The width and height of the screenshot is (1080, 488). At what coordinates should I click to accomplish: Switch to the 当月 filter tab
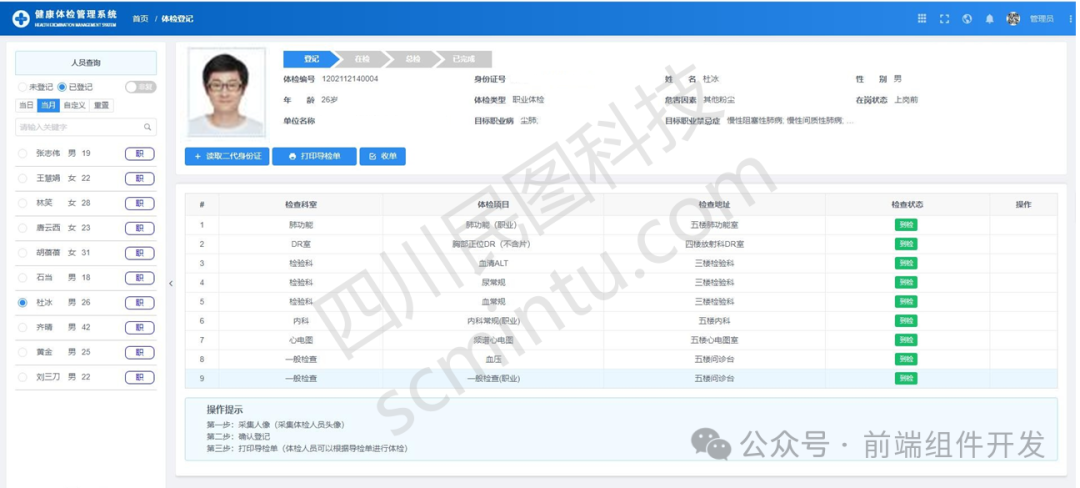(x=48, y=105)
